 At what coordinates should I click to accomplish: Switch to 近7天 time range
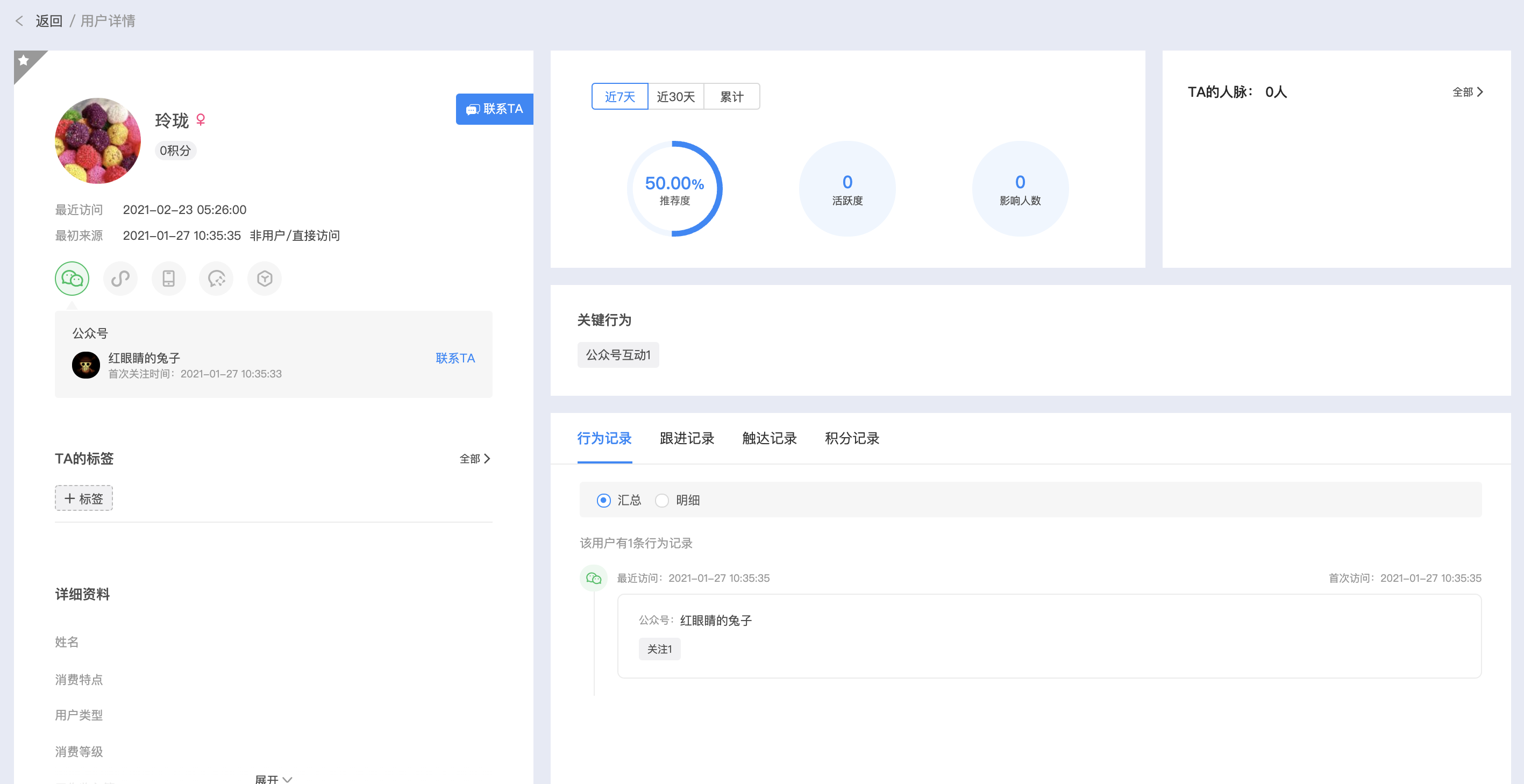[x=619, y=96]
